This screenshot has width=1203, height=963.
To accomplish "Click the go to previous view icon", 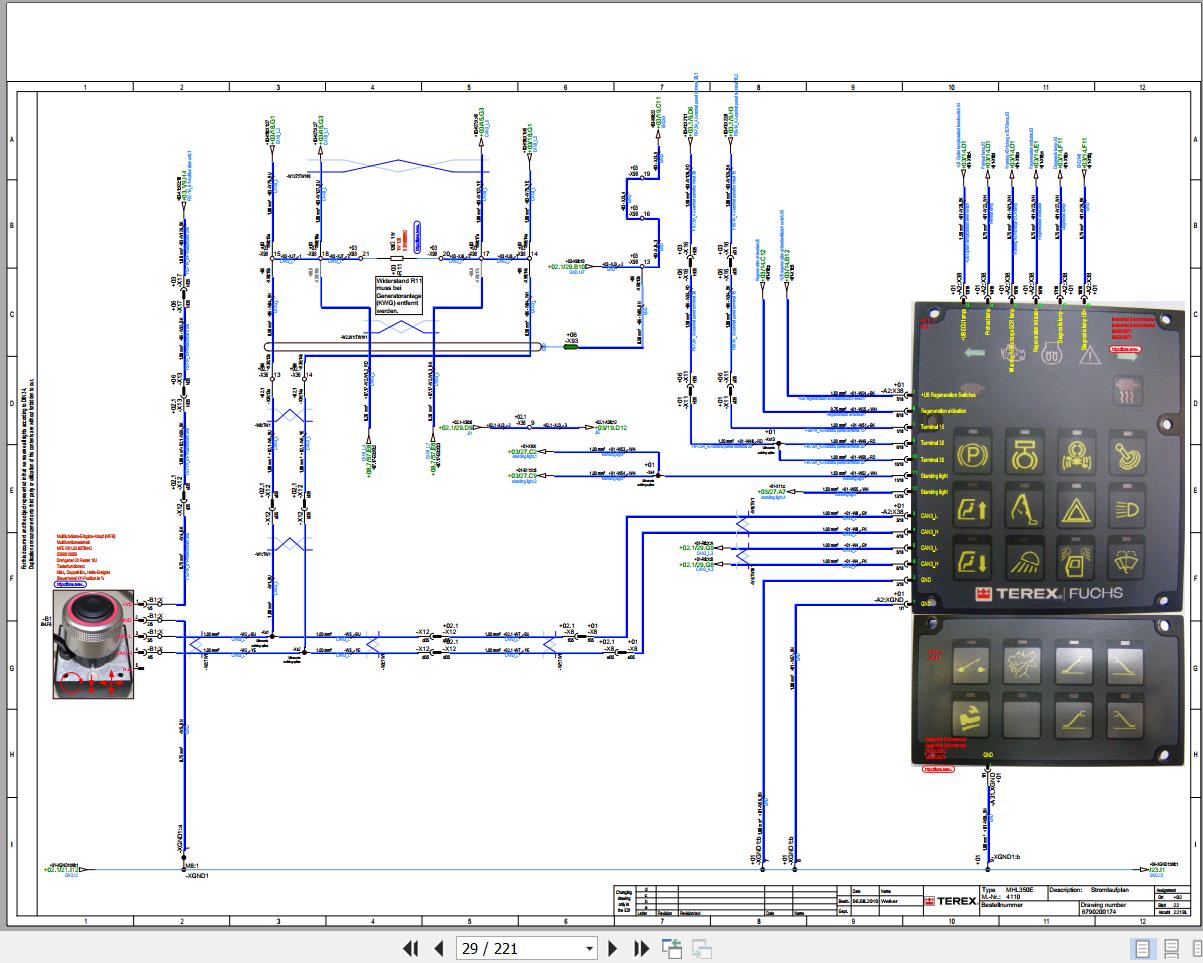I will pos(671,948).
